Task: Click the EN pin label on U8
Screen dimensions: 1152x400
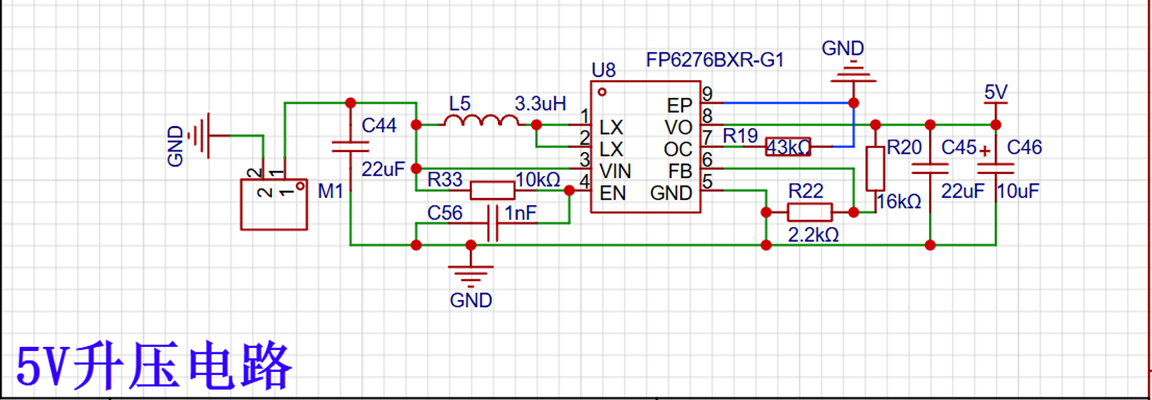Action: pyautogui.click(x=611, y=194)
